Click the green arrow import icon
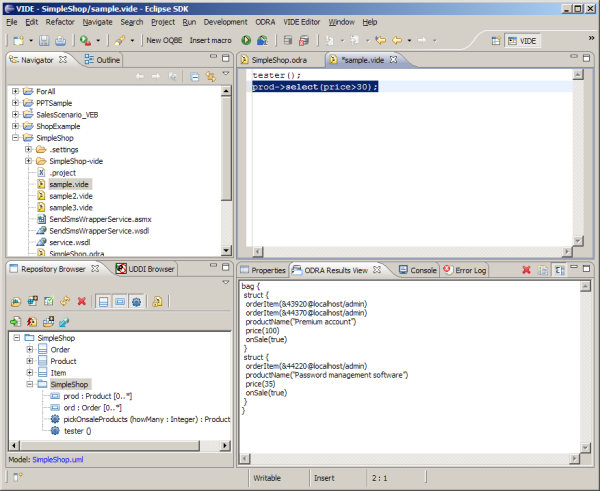The height and width of the screenshot is (491, 600). tap(16, 322)
